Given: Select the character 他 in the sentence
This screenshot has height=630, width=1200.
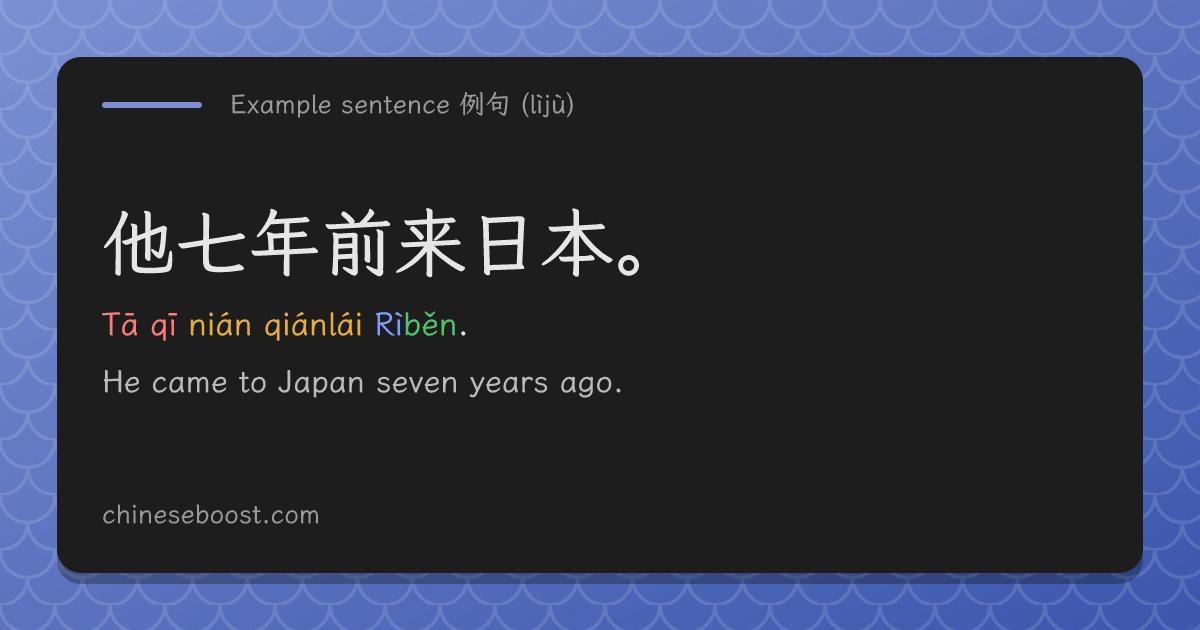Looking at the screenshot, I should click(x=139, y=245).
